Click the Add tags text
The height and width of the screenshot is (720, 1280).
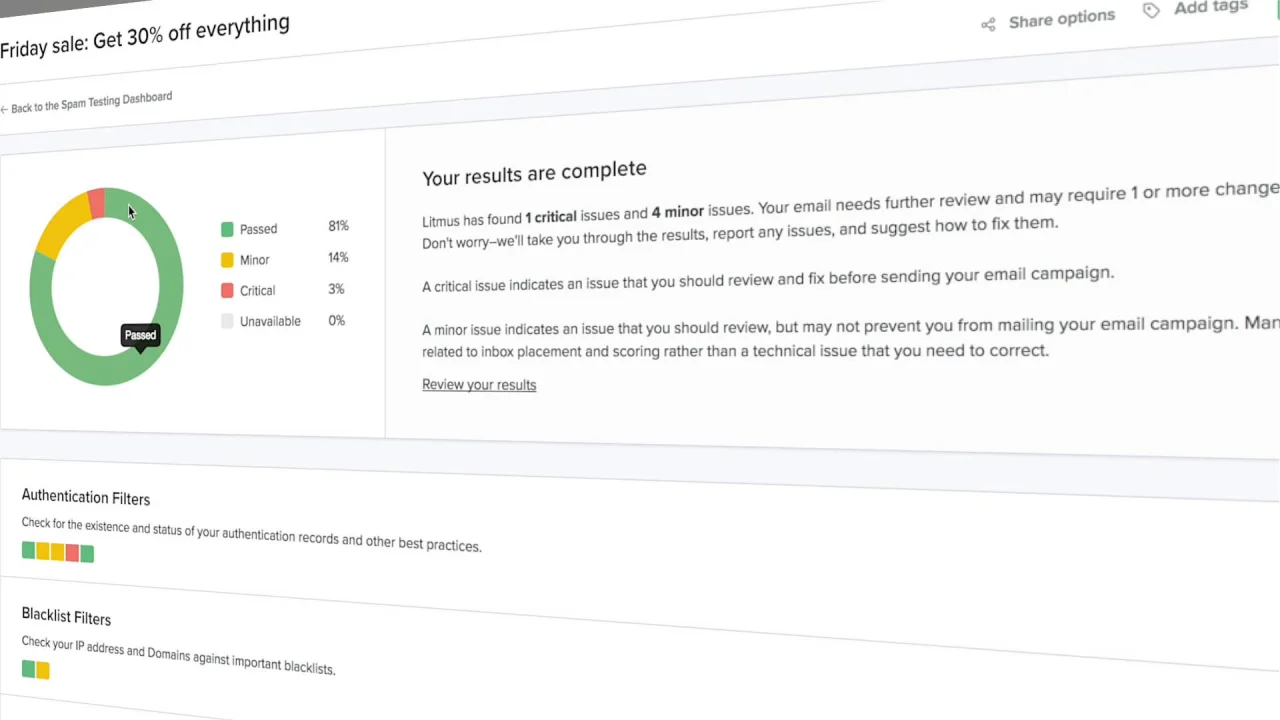tap(1210, 7)
